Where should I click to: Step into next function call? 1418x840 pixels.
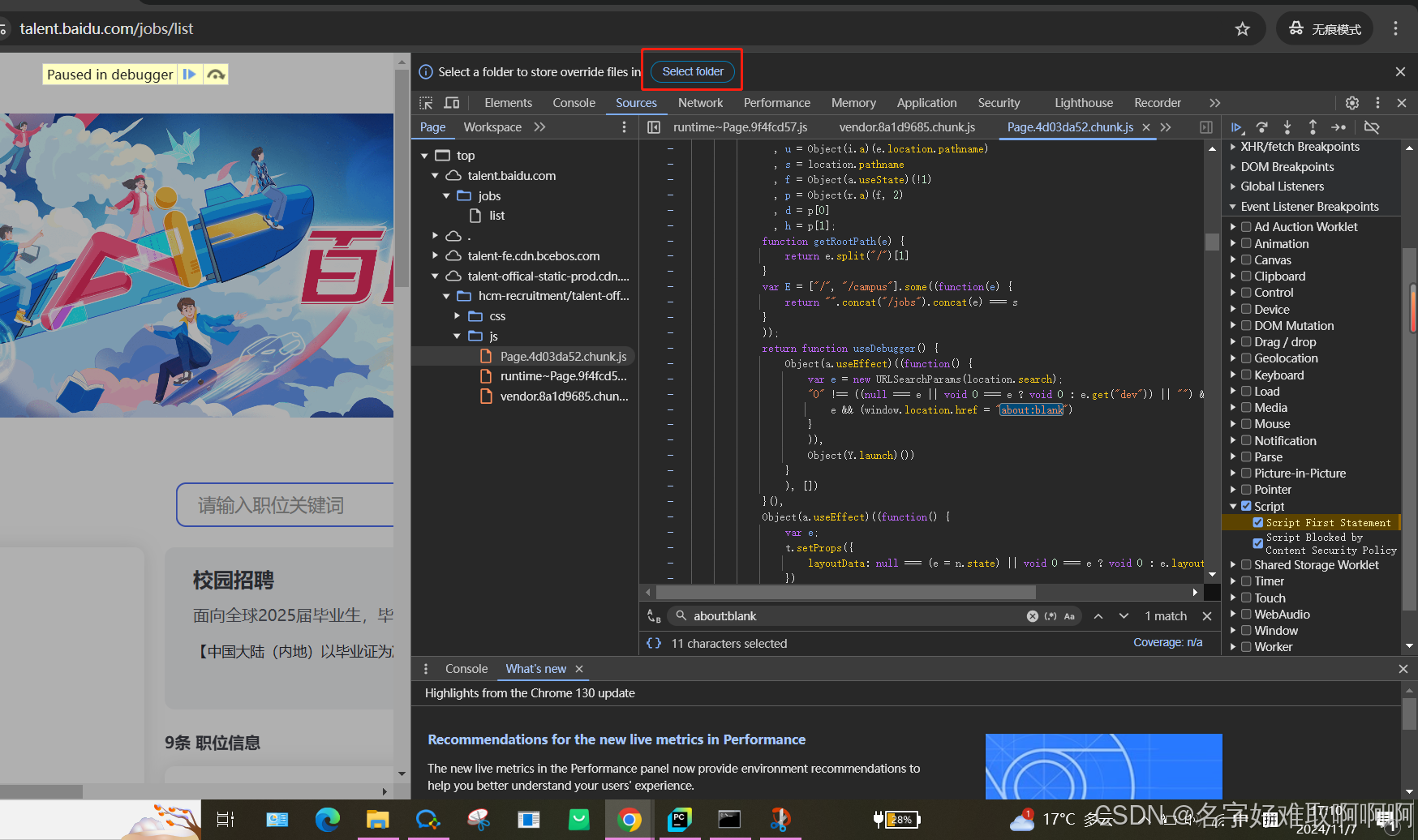(1287, 127)
